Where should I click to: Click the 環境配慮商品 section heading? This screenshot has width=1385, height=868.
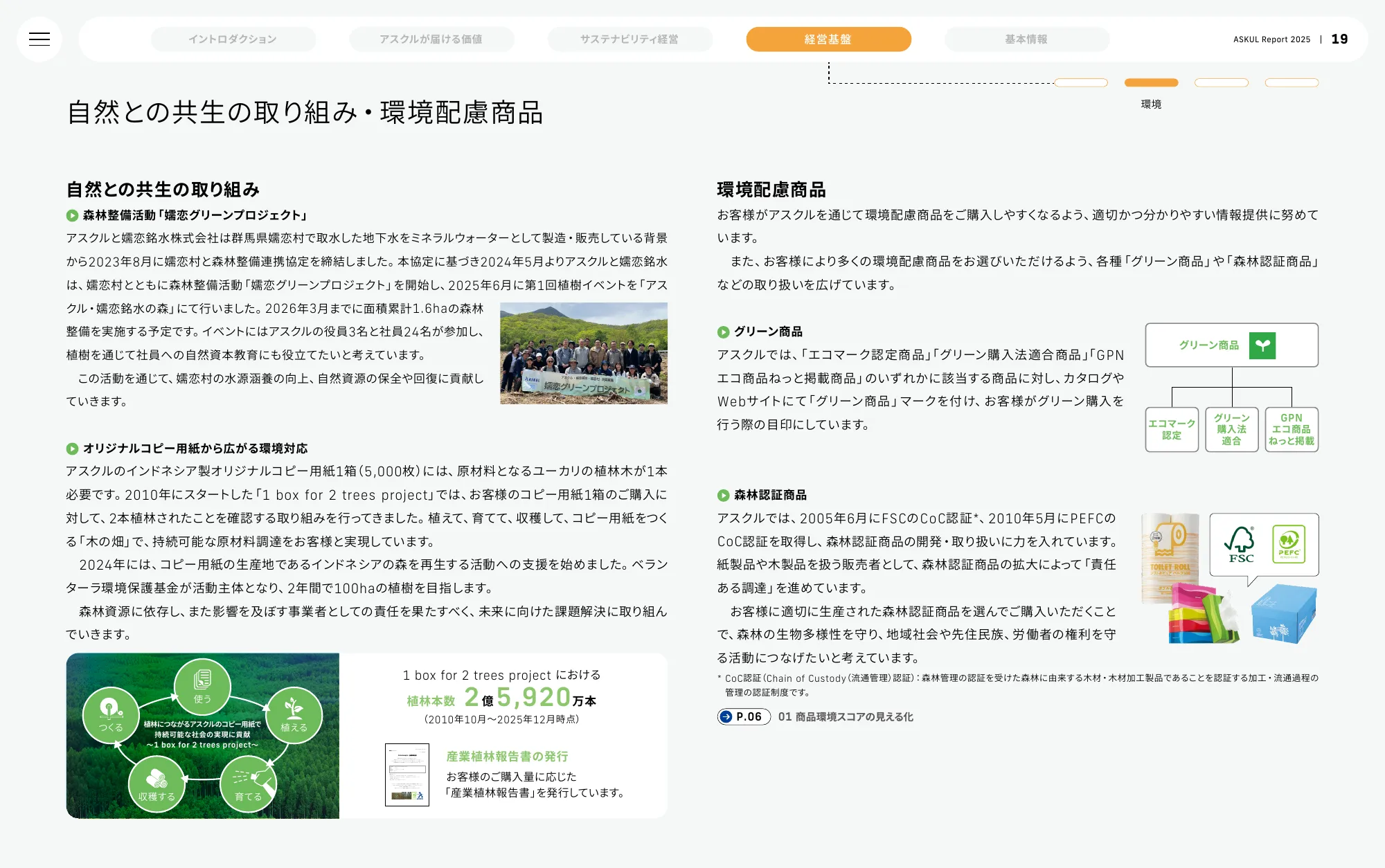click(771, 190)
